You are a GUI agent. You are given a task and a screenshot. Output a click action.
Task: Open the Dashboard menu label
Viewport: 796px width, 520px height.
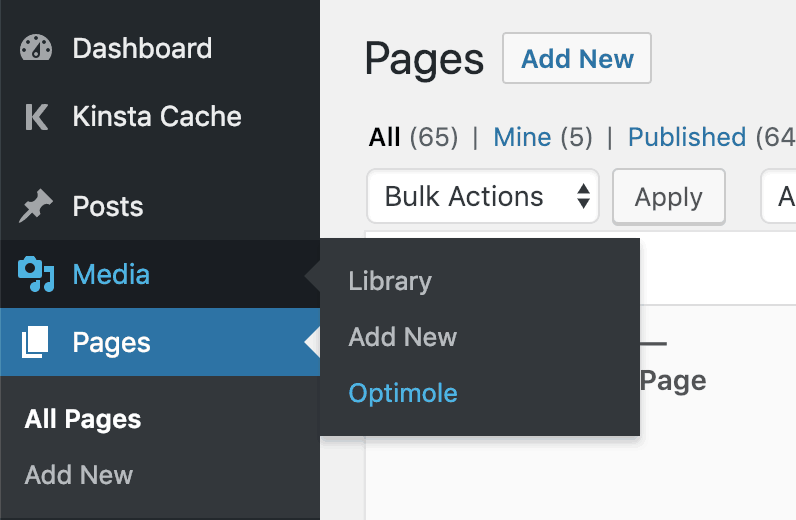point(142,49)
